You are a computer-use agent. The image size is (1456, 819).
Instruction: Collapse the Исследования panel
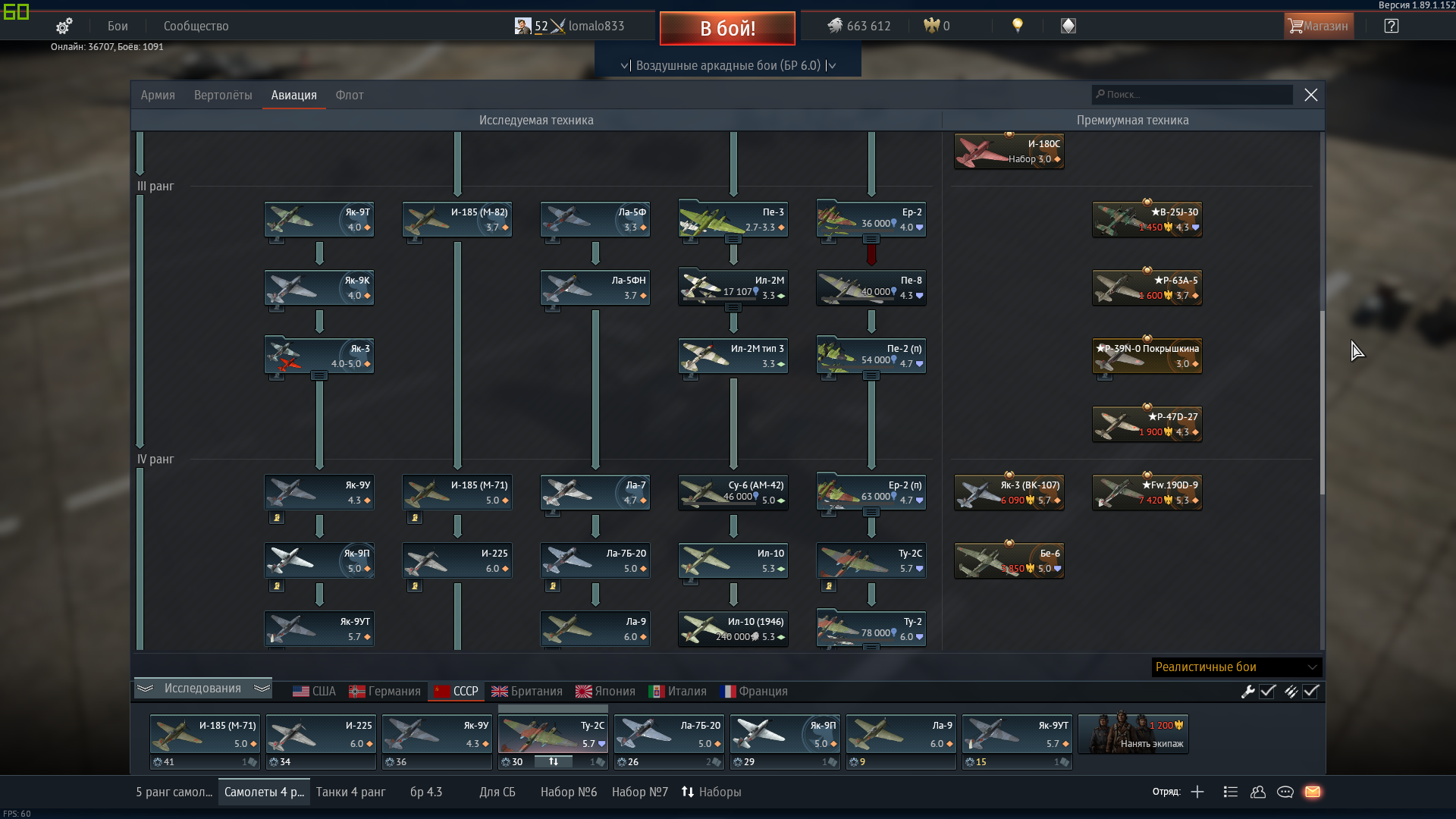pyautogui.click(x=202, y=689)
